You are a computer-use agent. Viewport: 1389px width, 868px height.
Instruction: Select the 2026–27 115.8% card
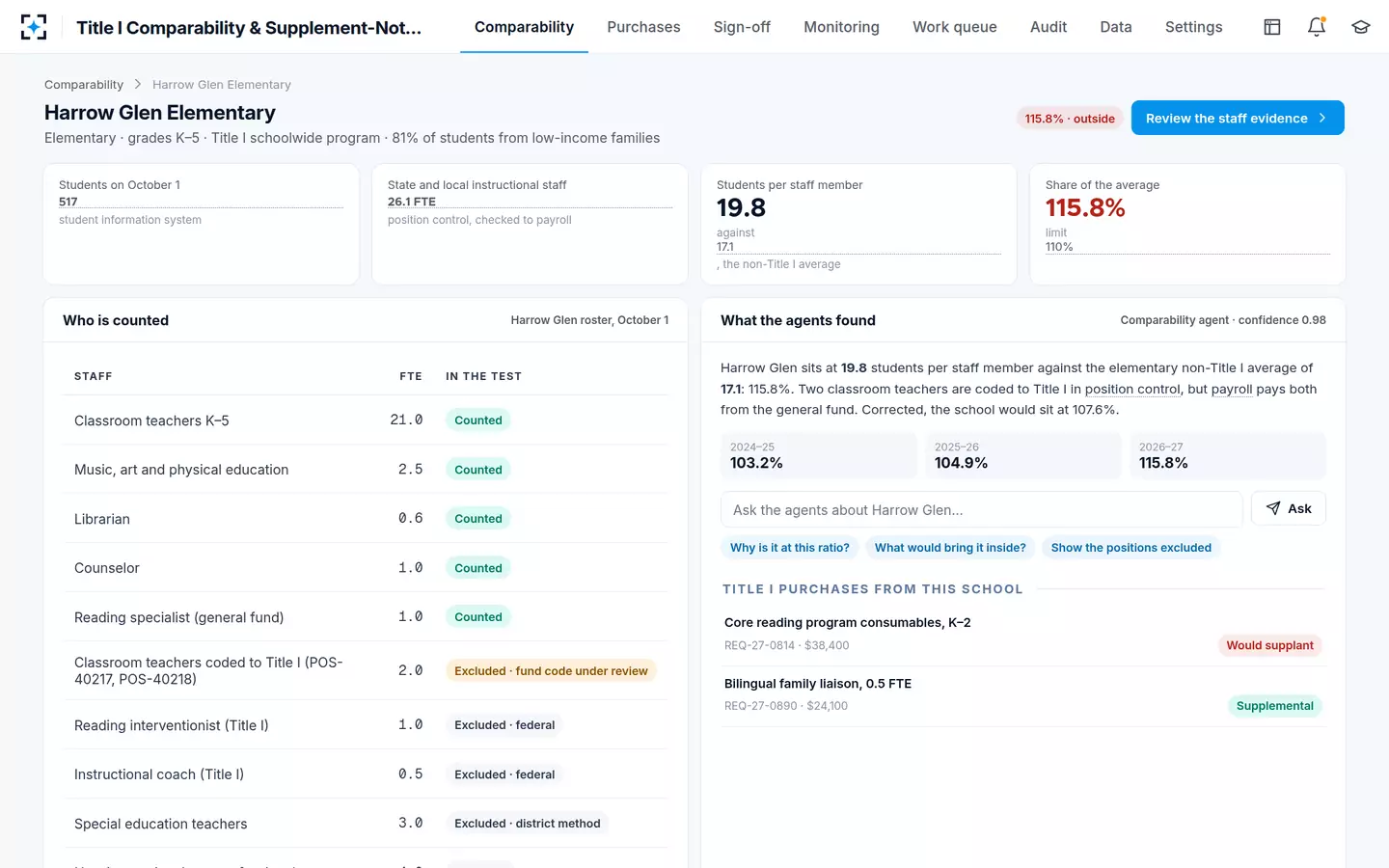pos(1228,455)
